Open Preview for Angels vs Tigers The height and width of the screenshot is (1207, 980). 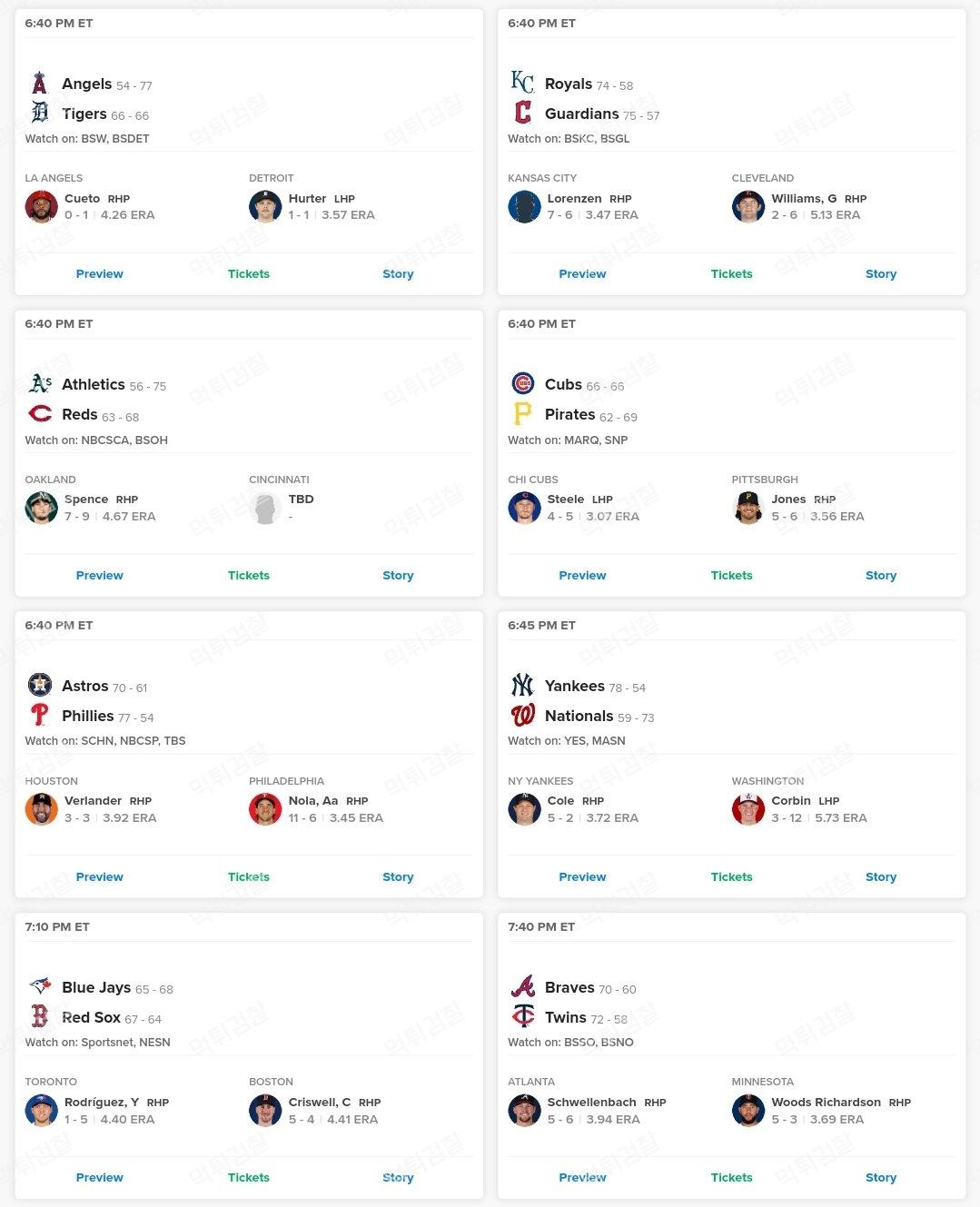pos(99,273)
